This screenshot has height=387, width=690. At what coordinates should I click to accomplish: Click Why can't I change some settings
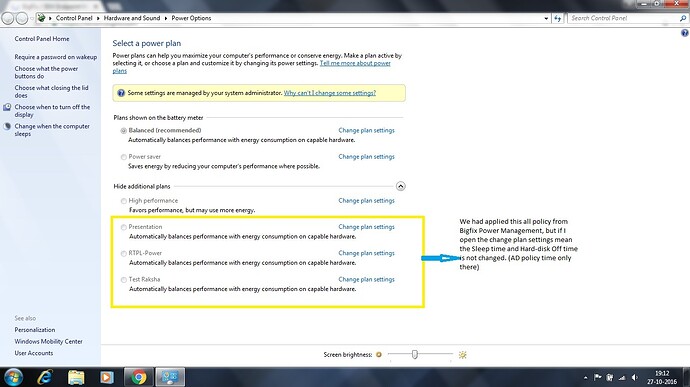(x=330, y=93)
